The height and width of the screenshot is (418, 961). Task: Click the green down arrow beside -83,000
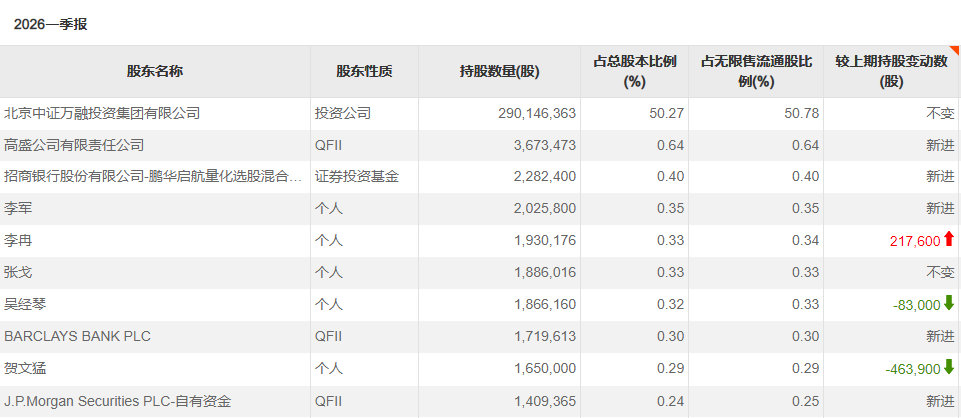point(949,303)
